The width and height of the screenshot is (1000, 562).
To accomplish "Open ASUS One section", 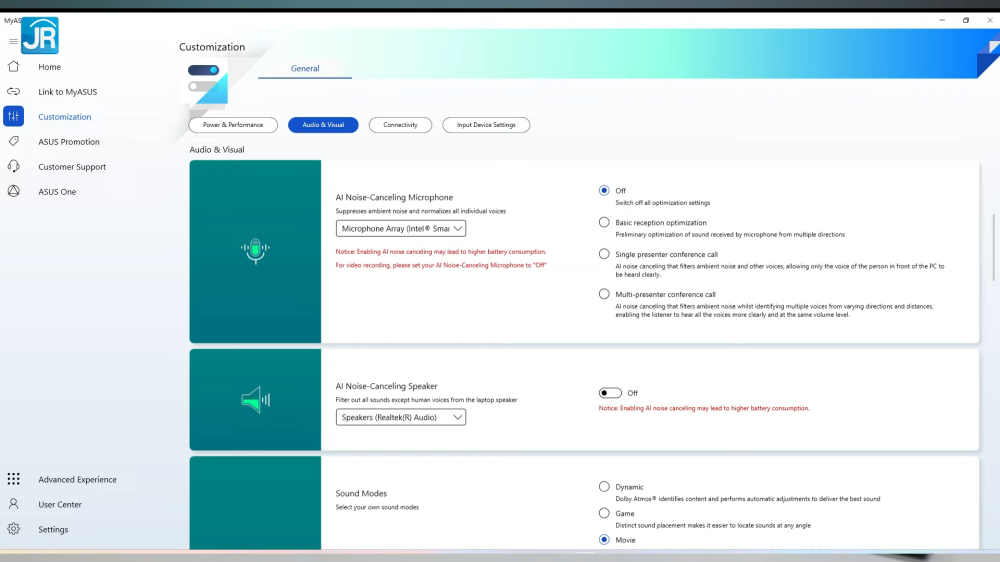I will point(57,191).
